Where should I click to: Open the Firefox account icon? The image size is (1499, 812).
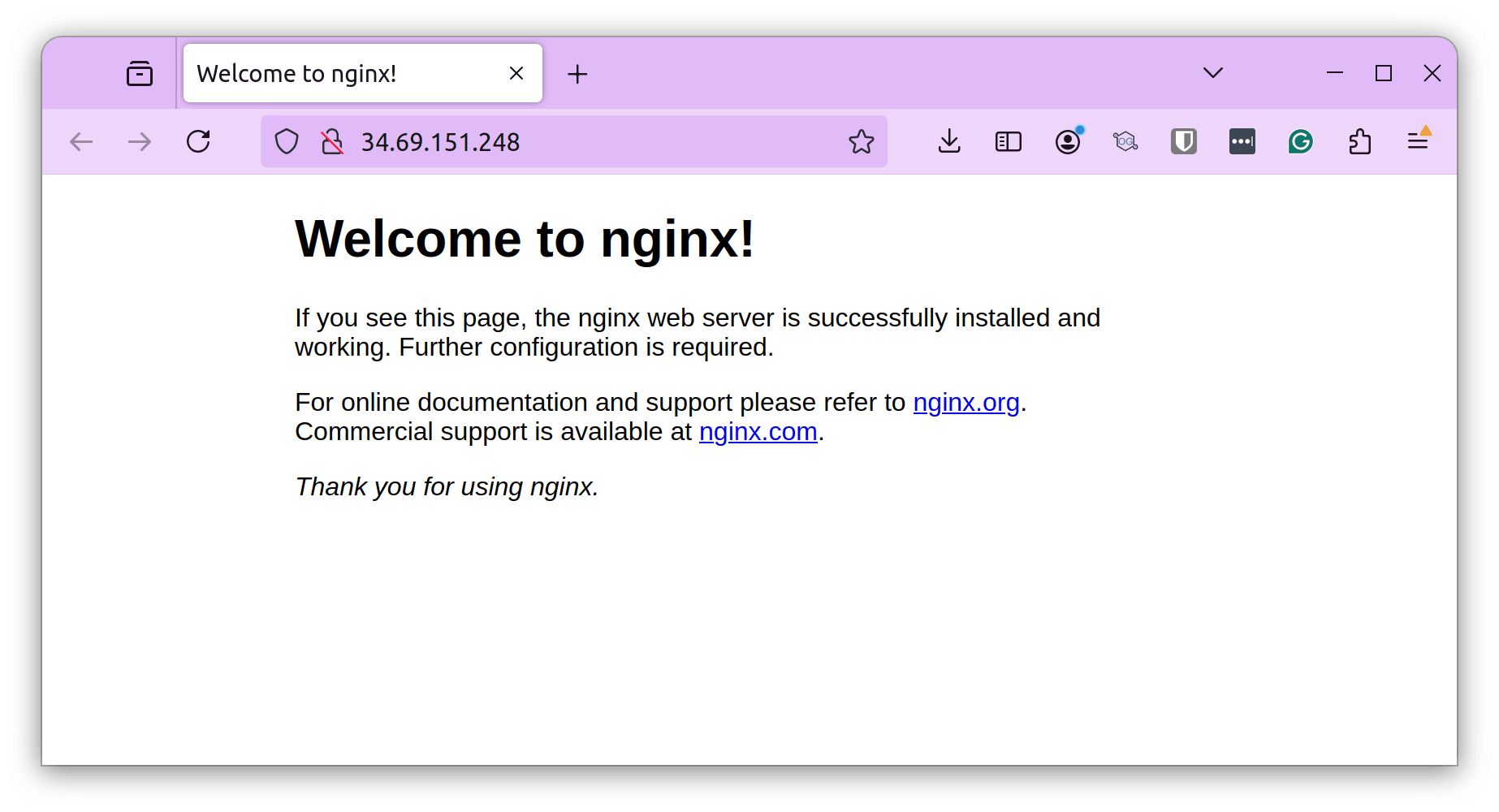(1068, 141)
